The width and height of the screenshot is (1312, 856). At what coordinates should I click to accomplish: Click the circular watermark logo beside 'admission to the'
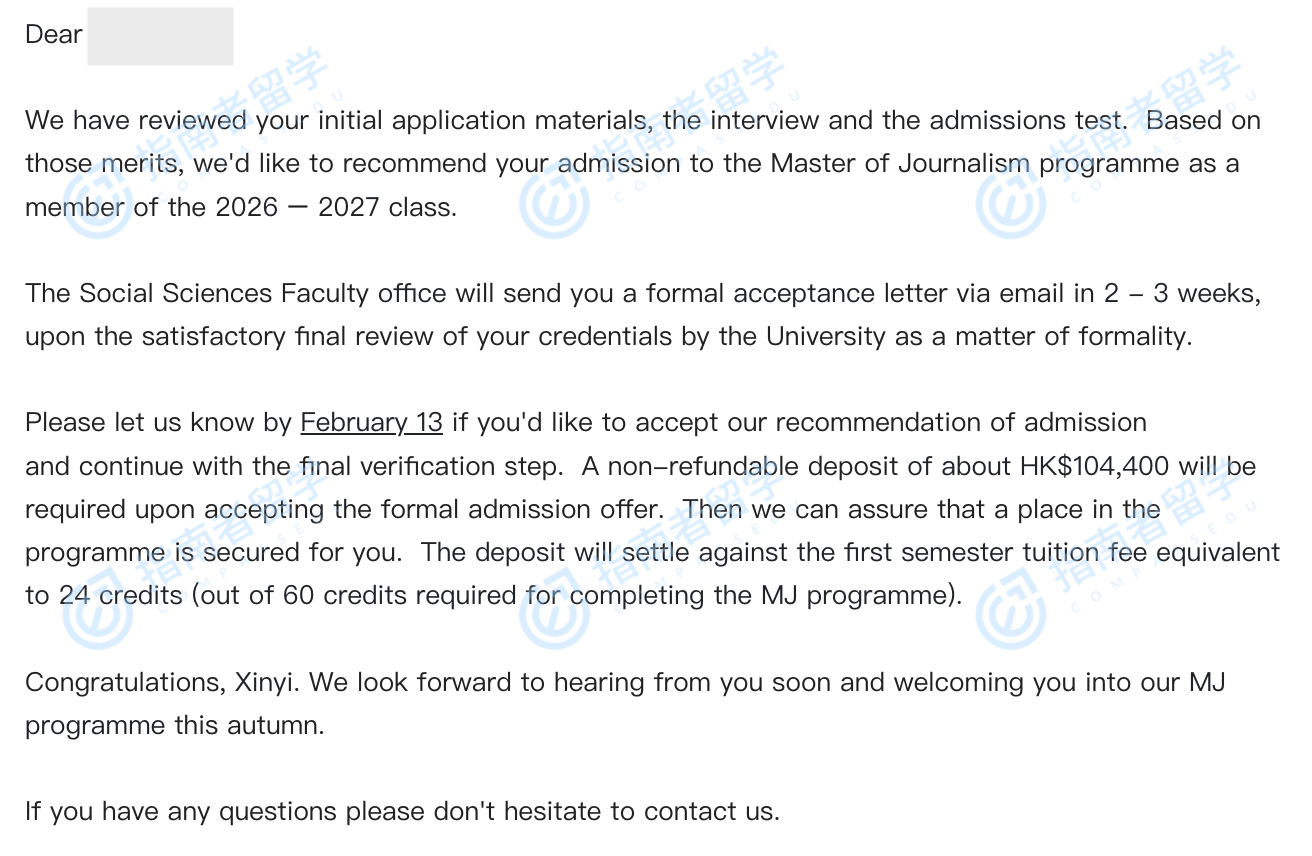(553, 204)
